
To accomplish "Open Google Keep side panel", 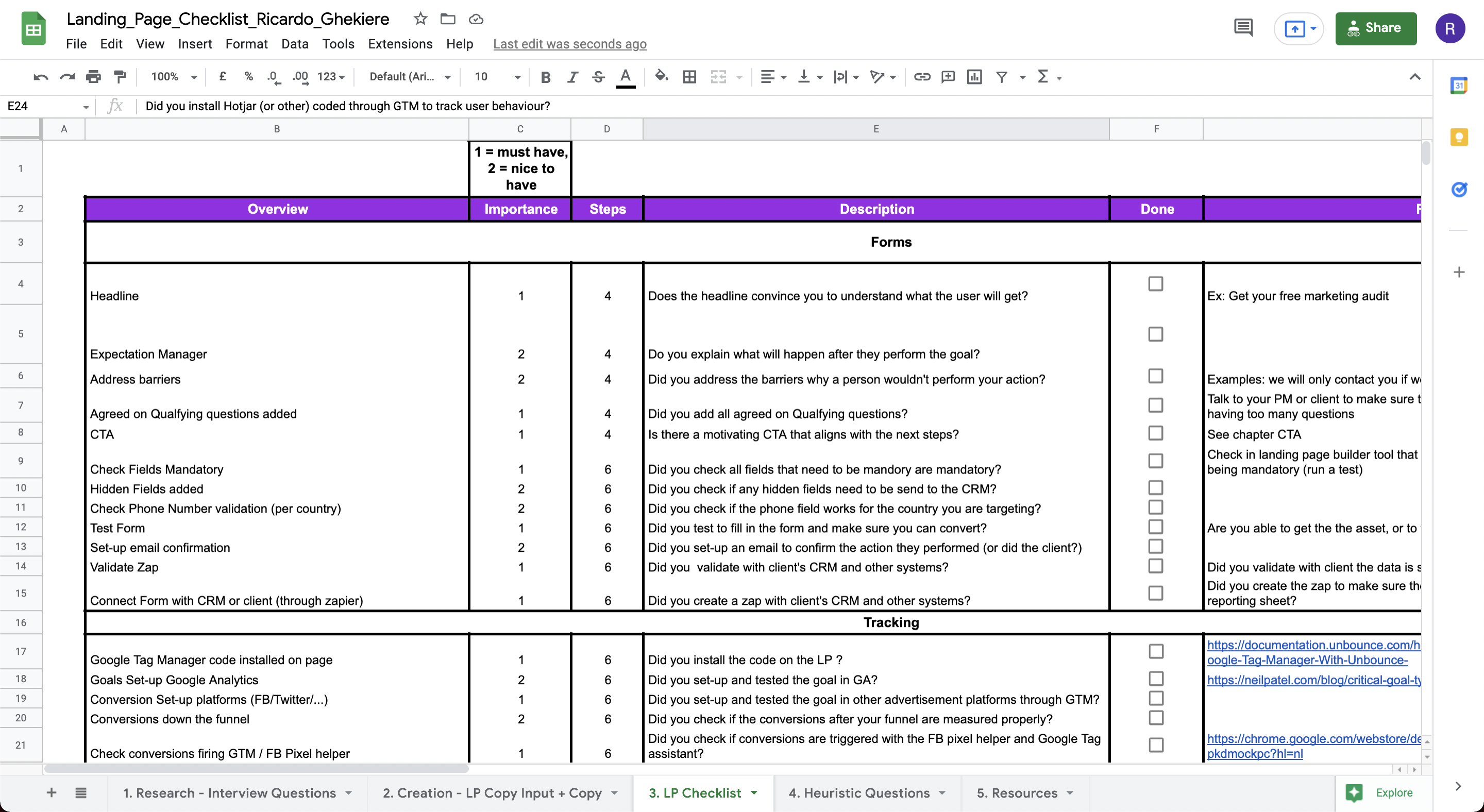I will click(1459, 137).
